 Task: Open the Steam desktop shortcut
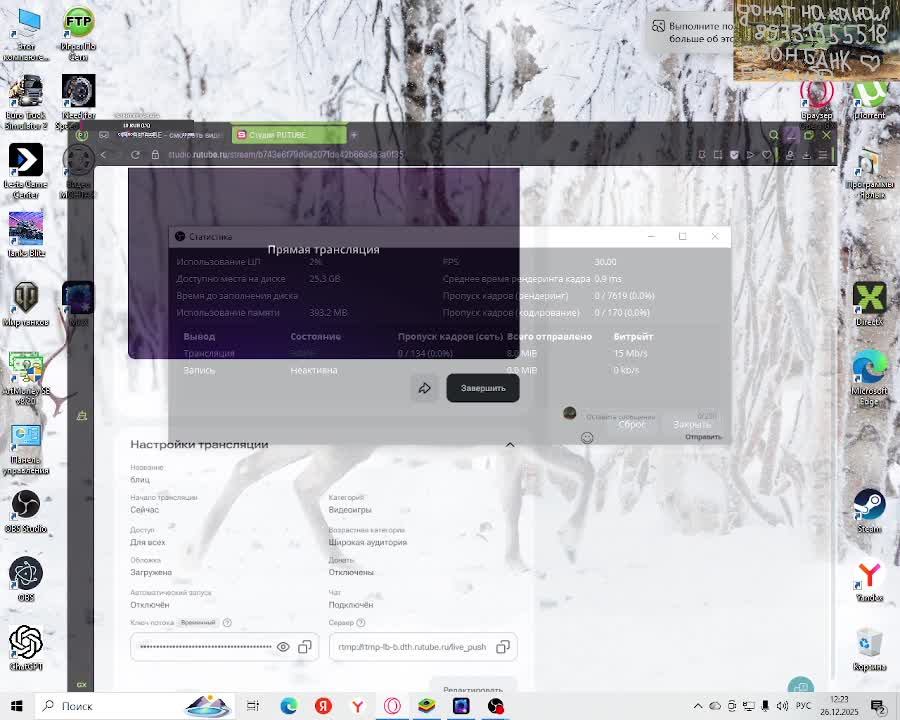click(x=869, y=508)
